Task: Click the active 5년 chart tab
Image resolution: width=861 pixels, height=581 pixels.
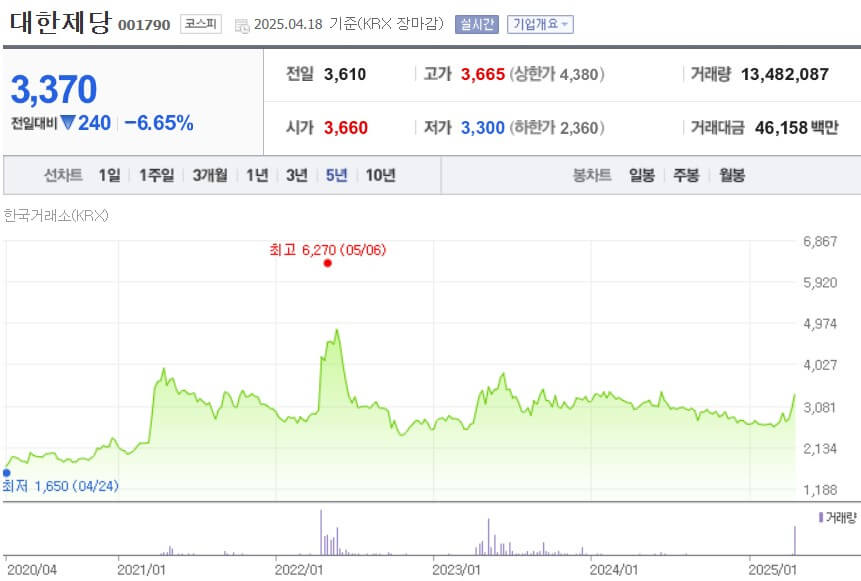Action: tap(338, 174)
